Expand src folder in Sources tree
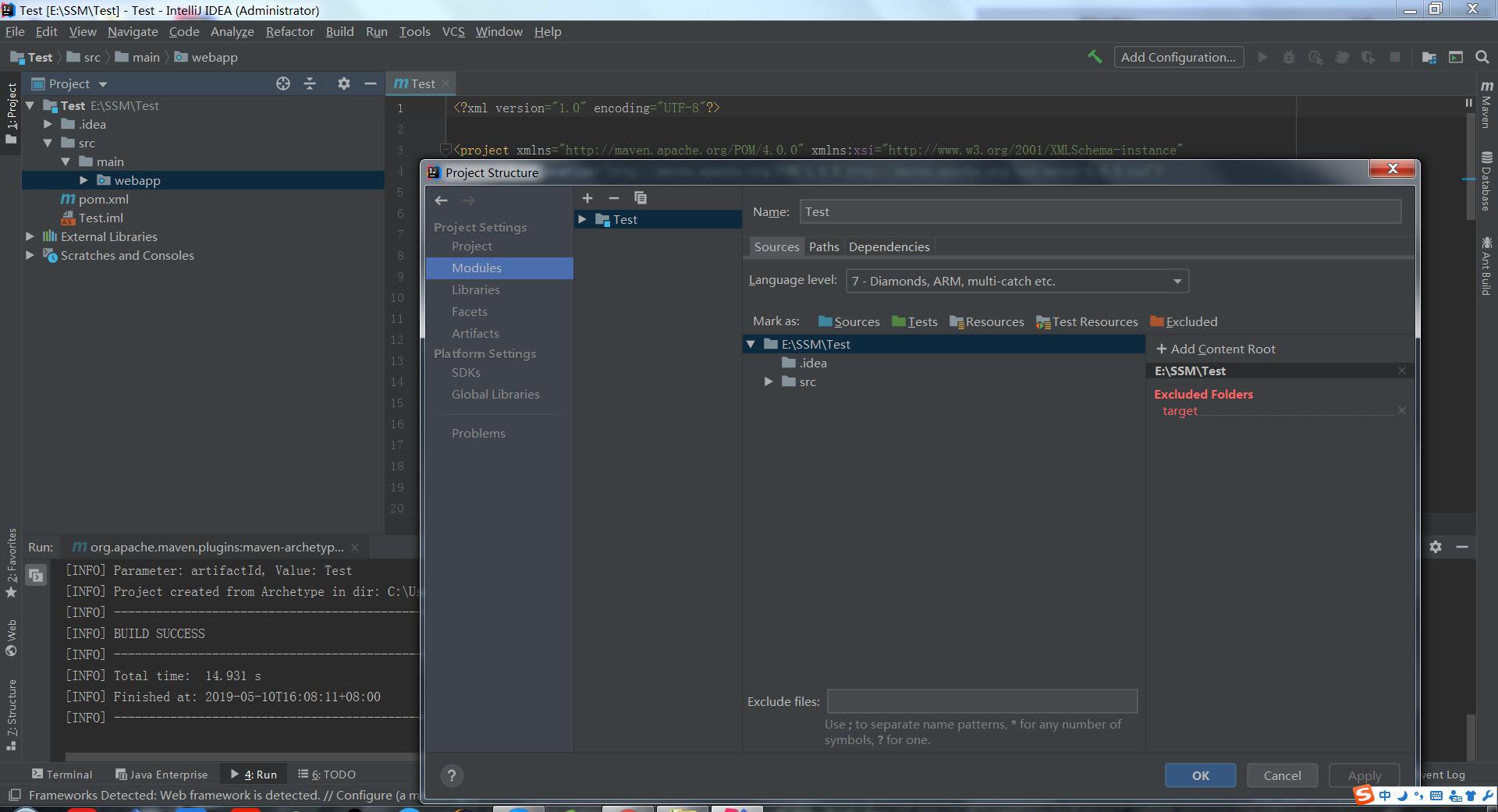Viewport: 1498px width, 812px height. [769, 381]
